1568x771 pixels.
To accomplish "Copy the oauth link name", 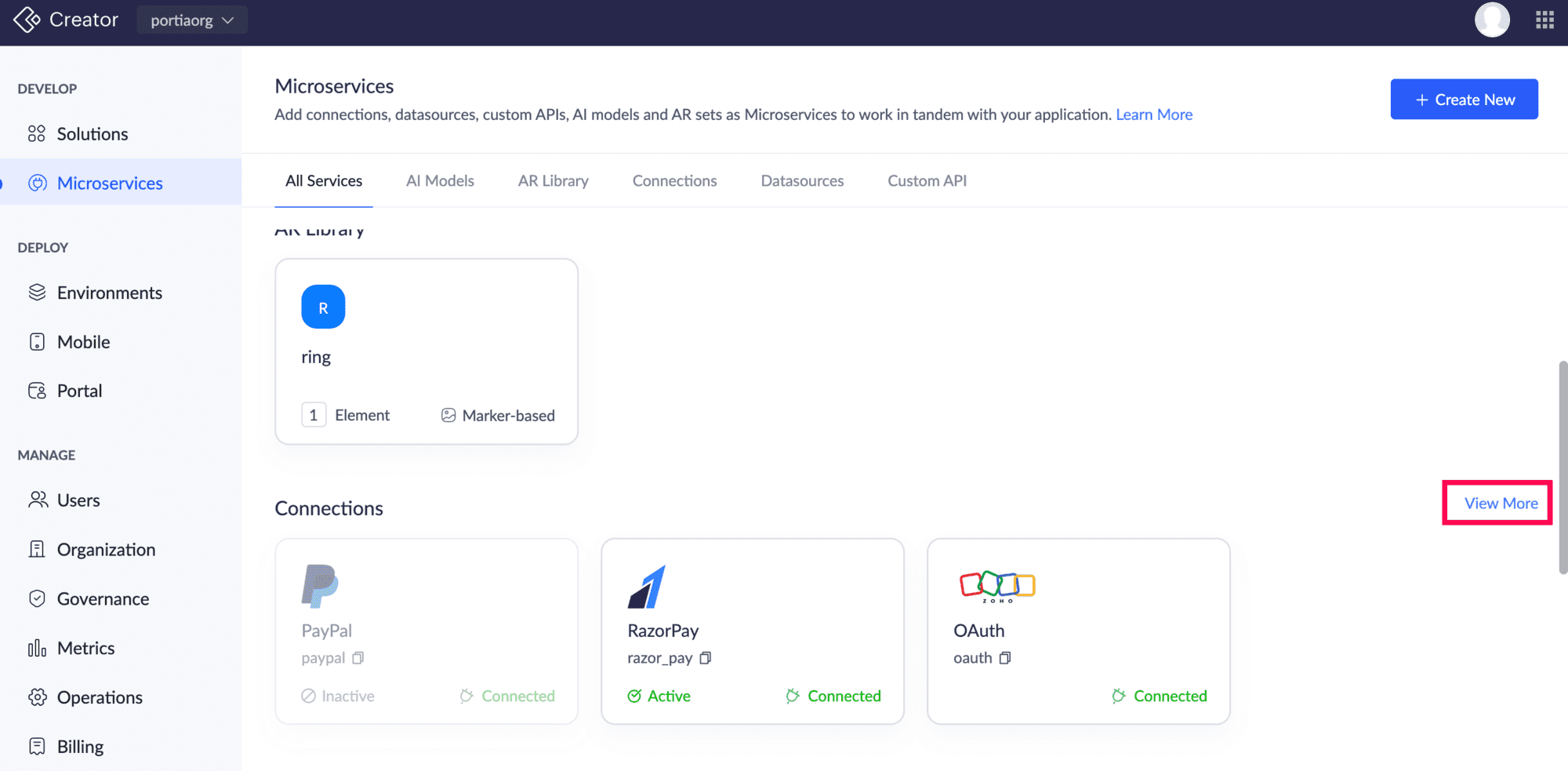I will (1005, 658).
